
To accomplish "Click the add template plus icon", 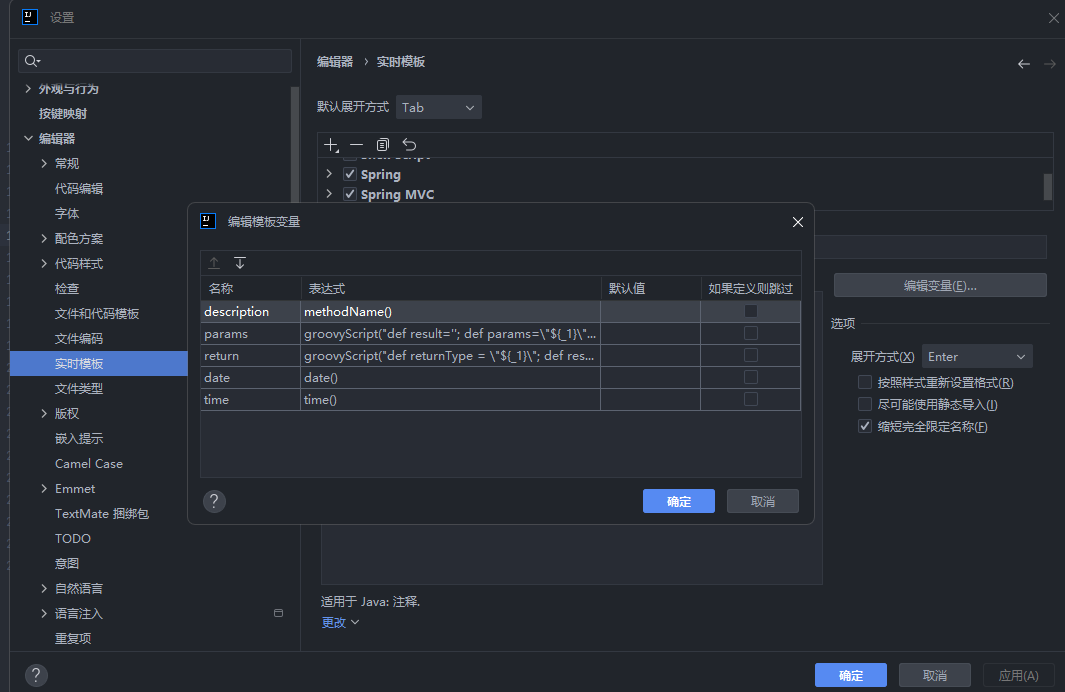I will [x=331, y=145].
